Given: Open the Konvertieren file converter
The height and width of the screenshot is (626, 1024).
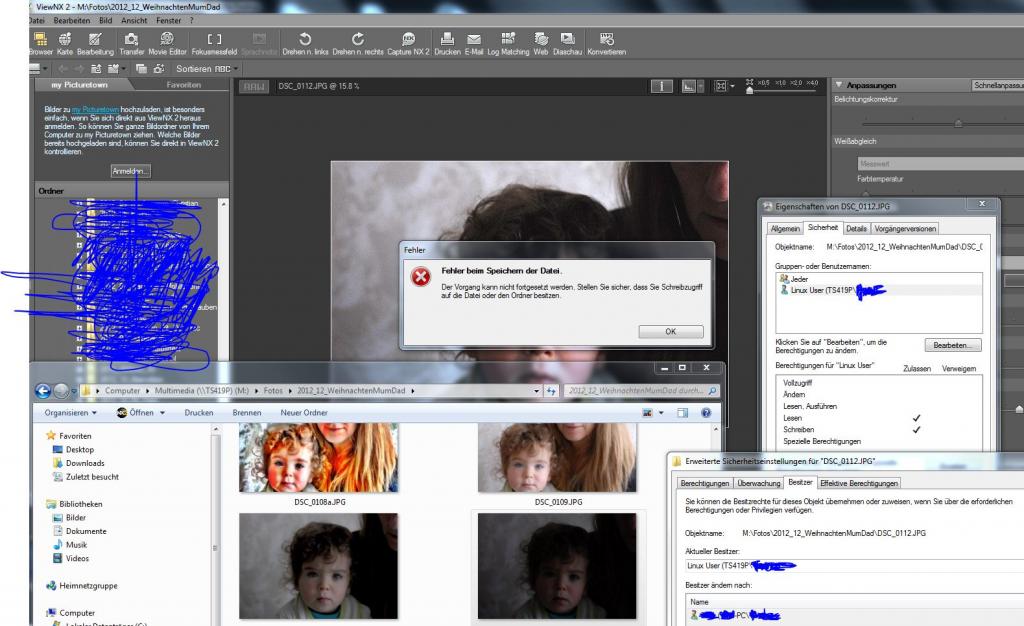Looking at the screenshot, I should pos(607,43).
